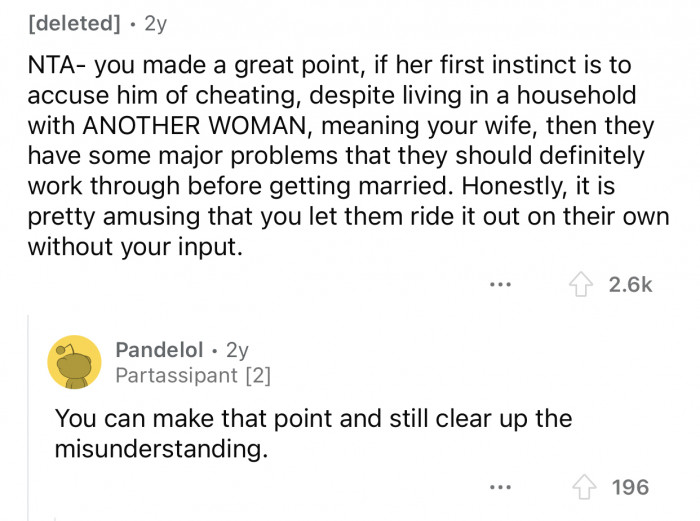
Task: Click the 196 vote count
Action: pos(630,487)
